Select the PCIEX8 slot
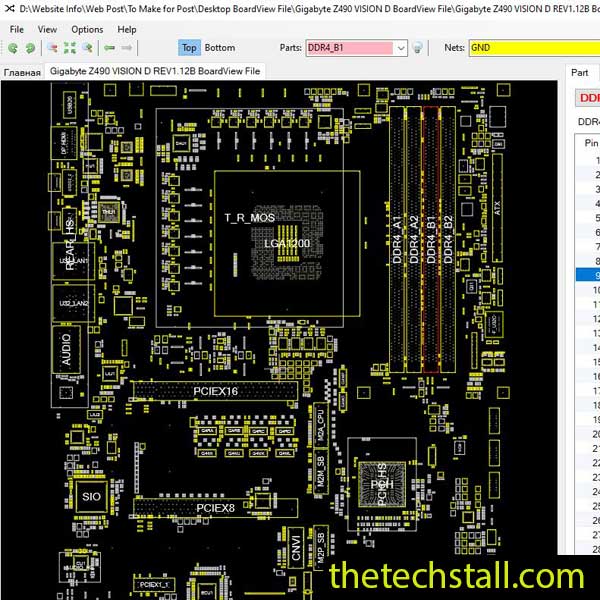This screenshot has height=600, width=600. click(x=215, y=508)
